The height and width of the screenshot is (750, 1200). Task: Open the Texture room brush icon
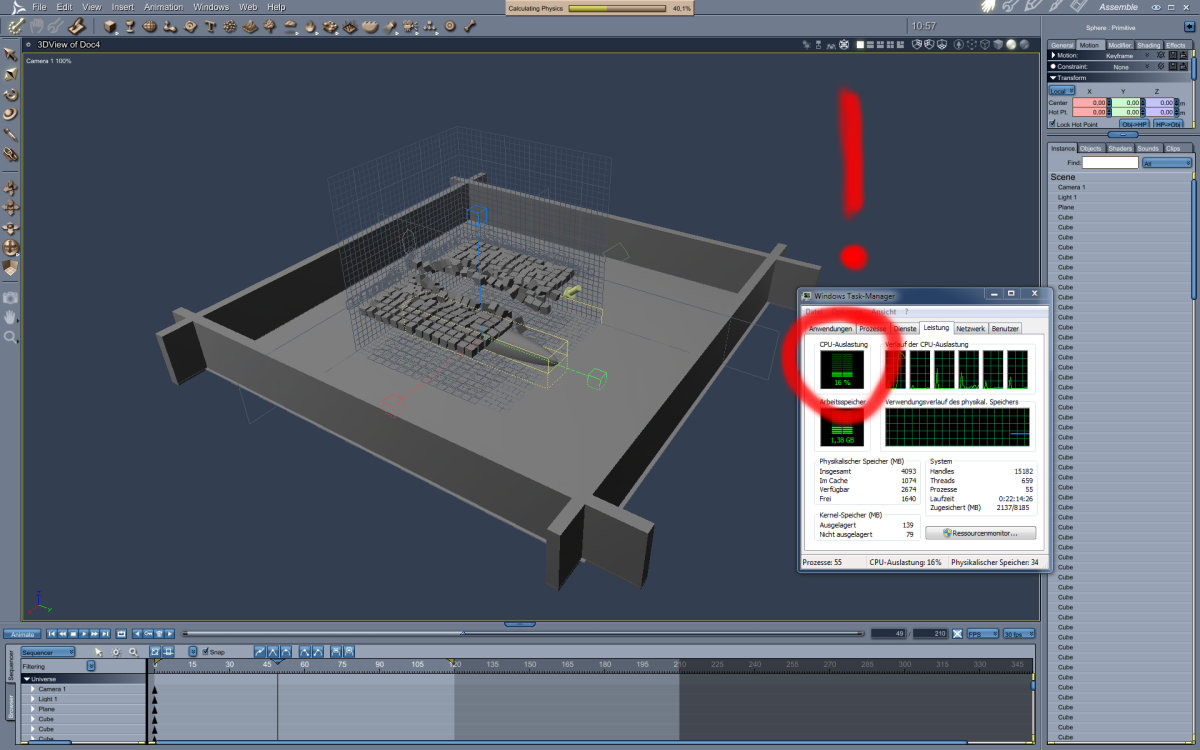click(x=1055, y=6)
